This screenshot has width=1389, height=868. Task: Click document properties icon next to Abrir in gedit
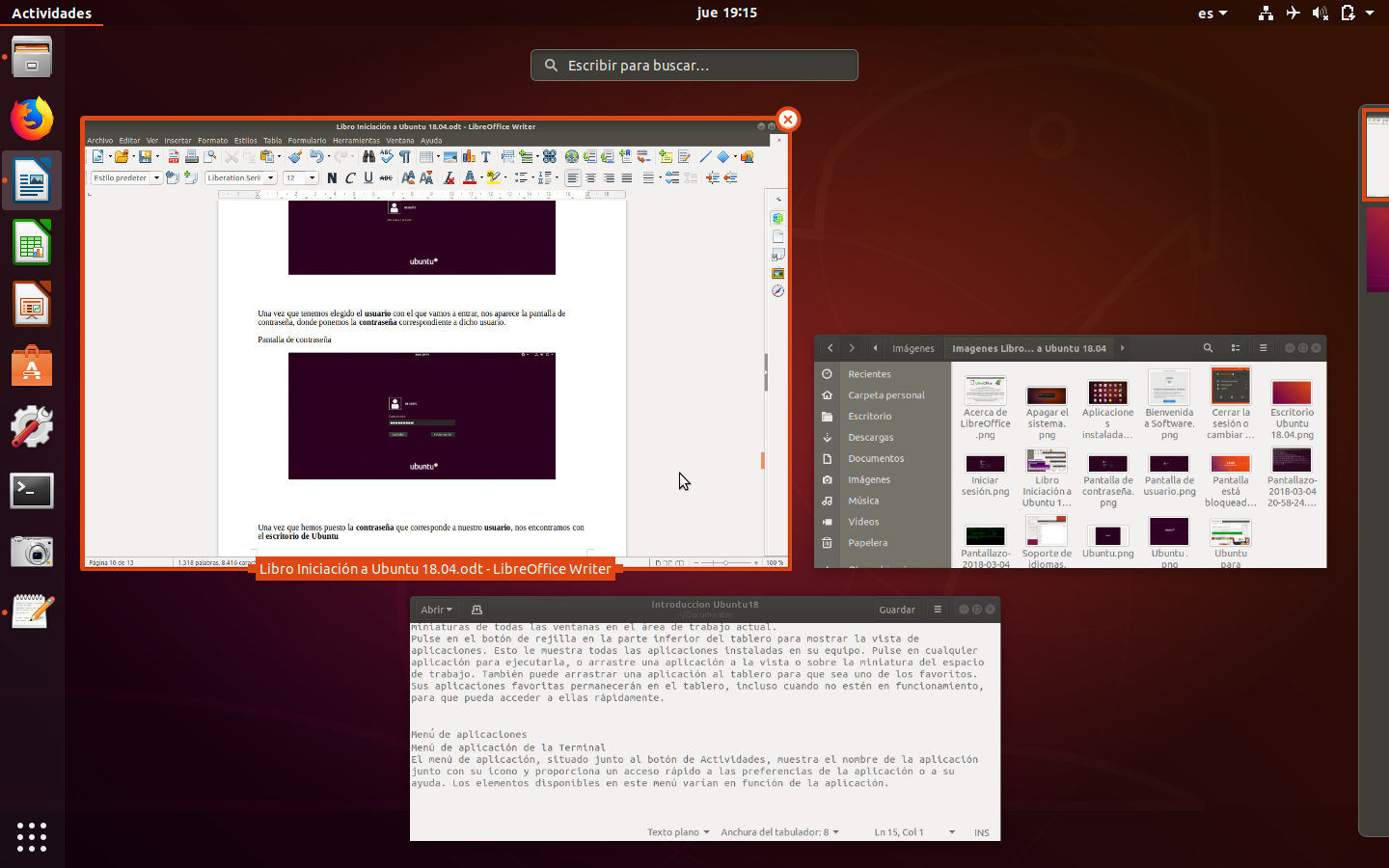477,610
